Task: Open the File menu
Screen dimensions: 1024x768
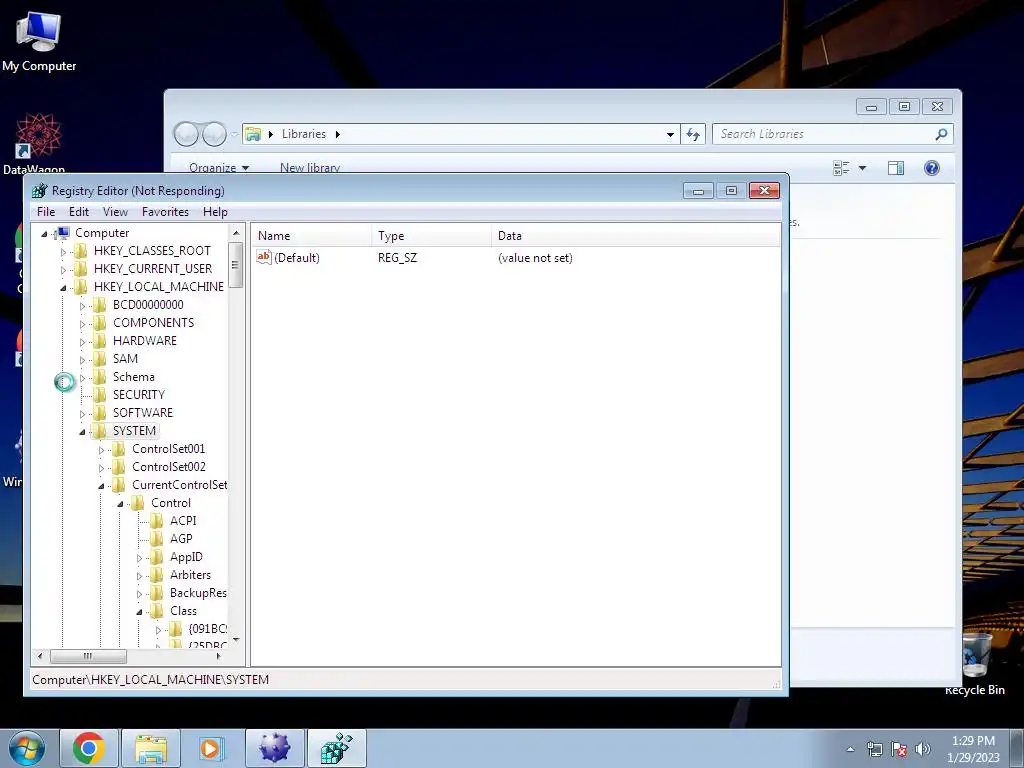Action: (x=46, y=212)
